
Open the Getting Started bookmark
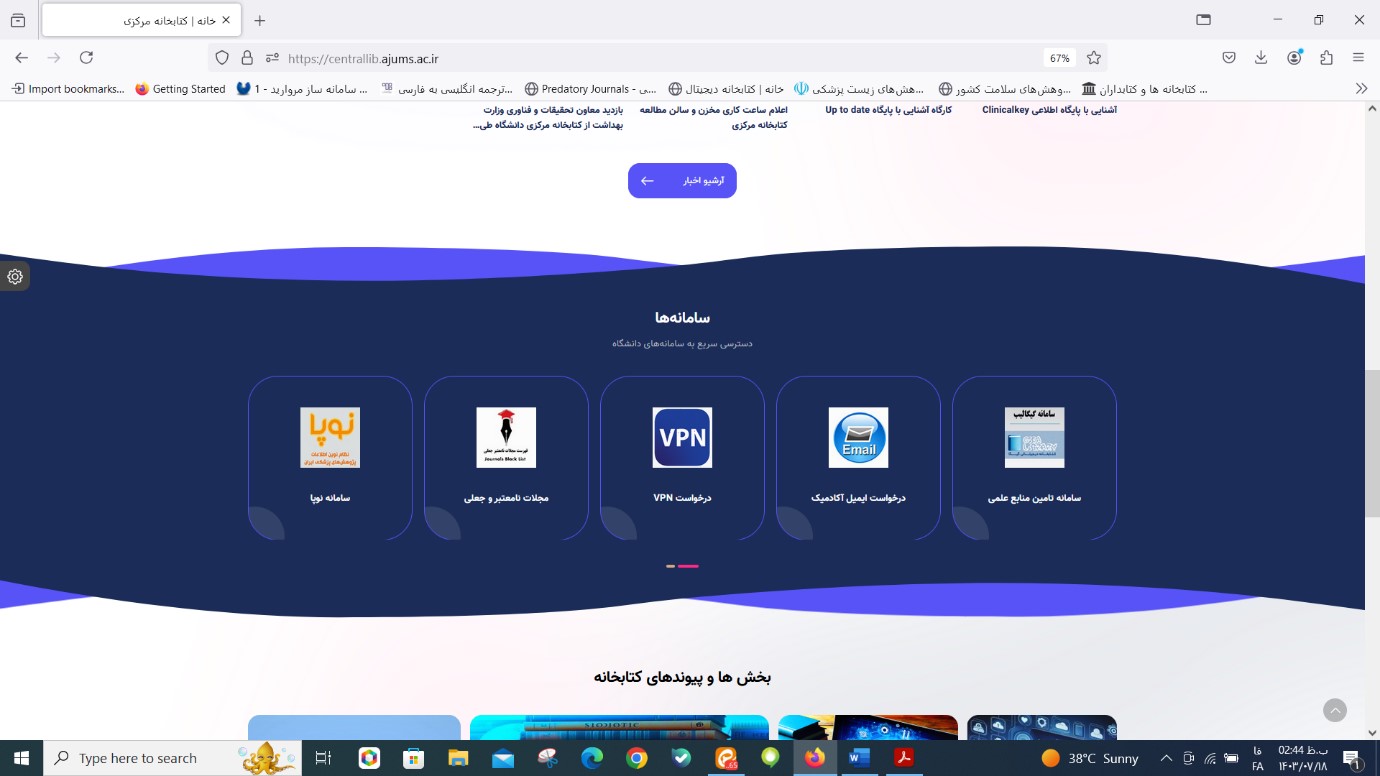coord(180,88)
